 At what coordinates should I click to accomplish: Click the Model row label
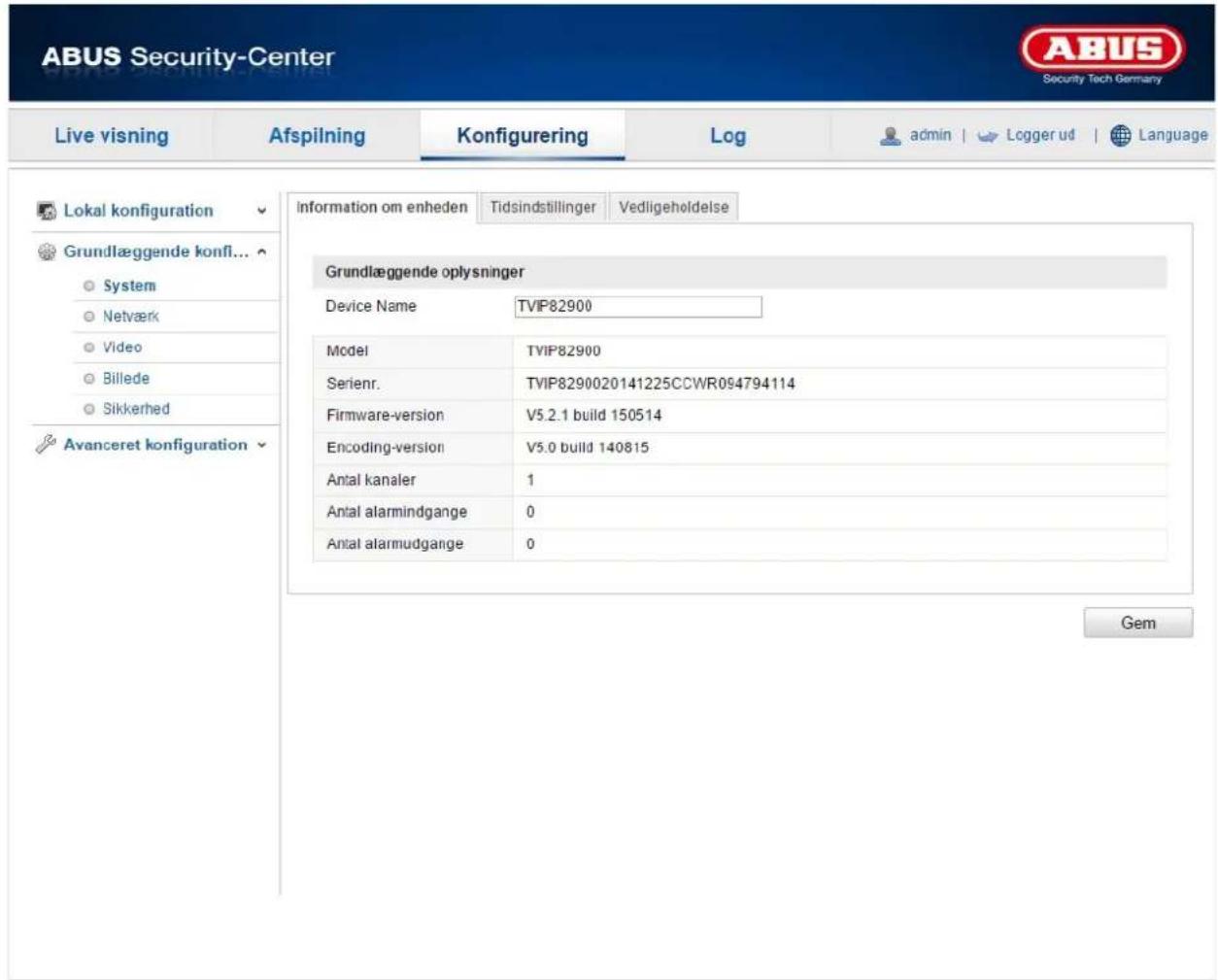click(x=348, y=352)
